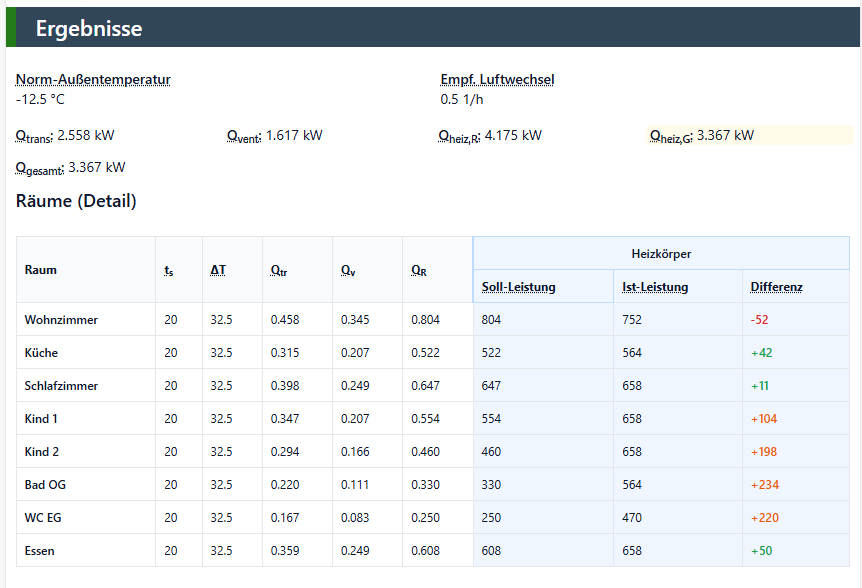Image resolution: width=862 pixels, height=588 pixels.
Task: Click the Differenz column header
Action: tap(776, 287)
